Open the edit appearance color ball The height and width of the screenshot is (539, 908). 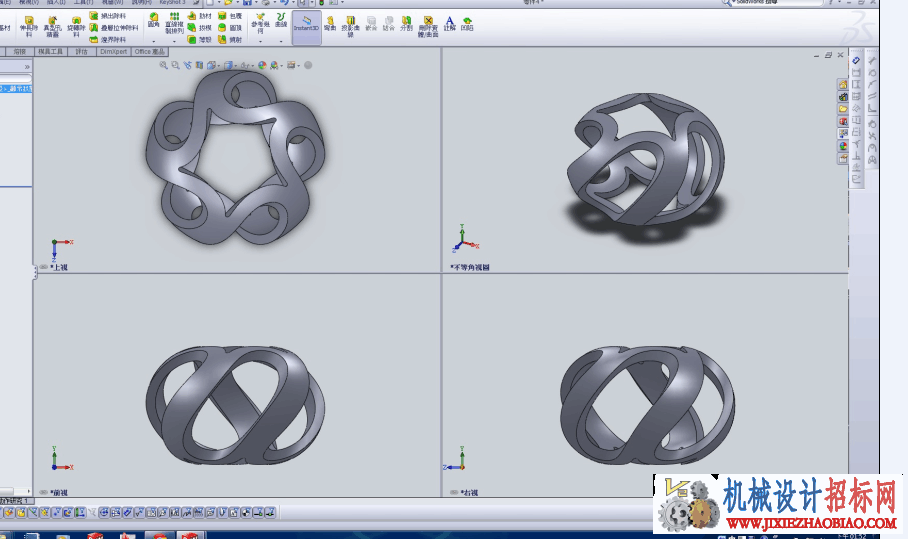pos(262,65)
